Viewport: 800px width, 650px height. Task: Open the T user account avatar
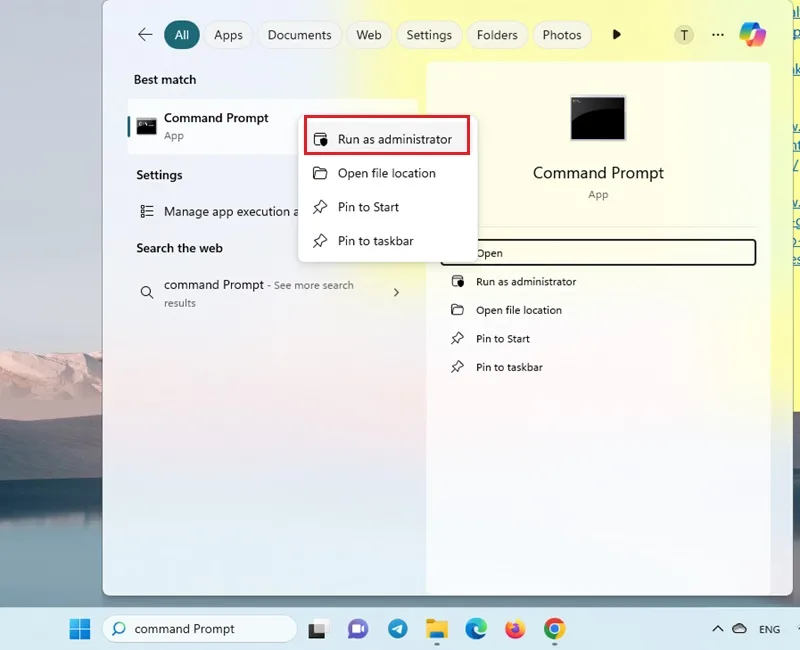[x=684, y=35]
